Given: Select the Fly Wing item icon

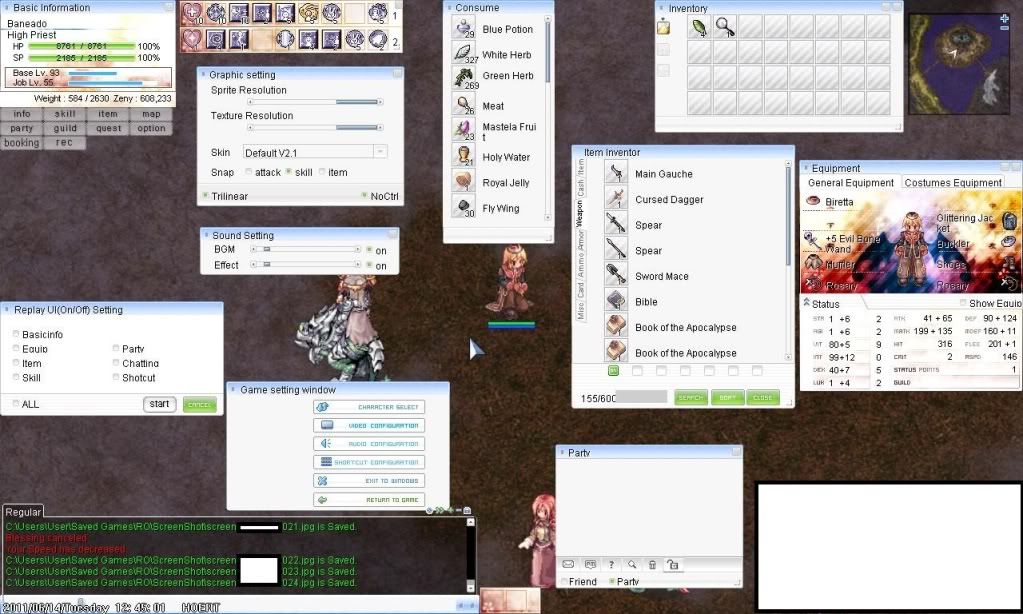Looking at the screenshot, I should [463, 208].
